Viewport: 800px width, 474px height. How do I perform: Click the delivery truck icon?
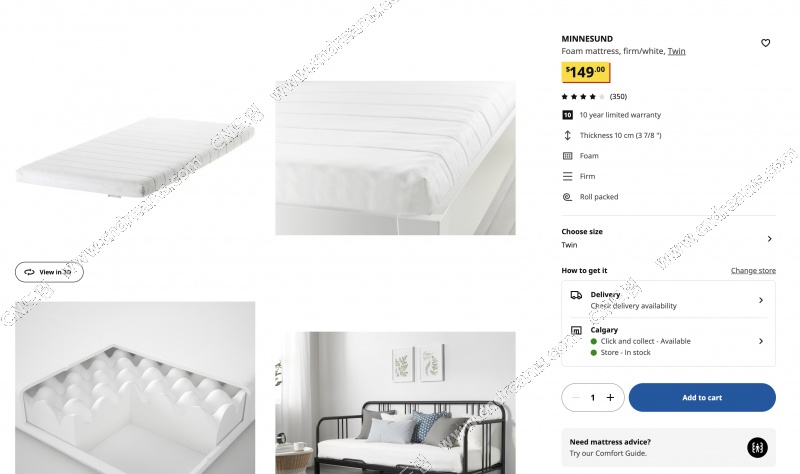[576, 295]
